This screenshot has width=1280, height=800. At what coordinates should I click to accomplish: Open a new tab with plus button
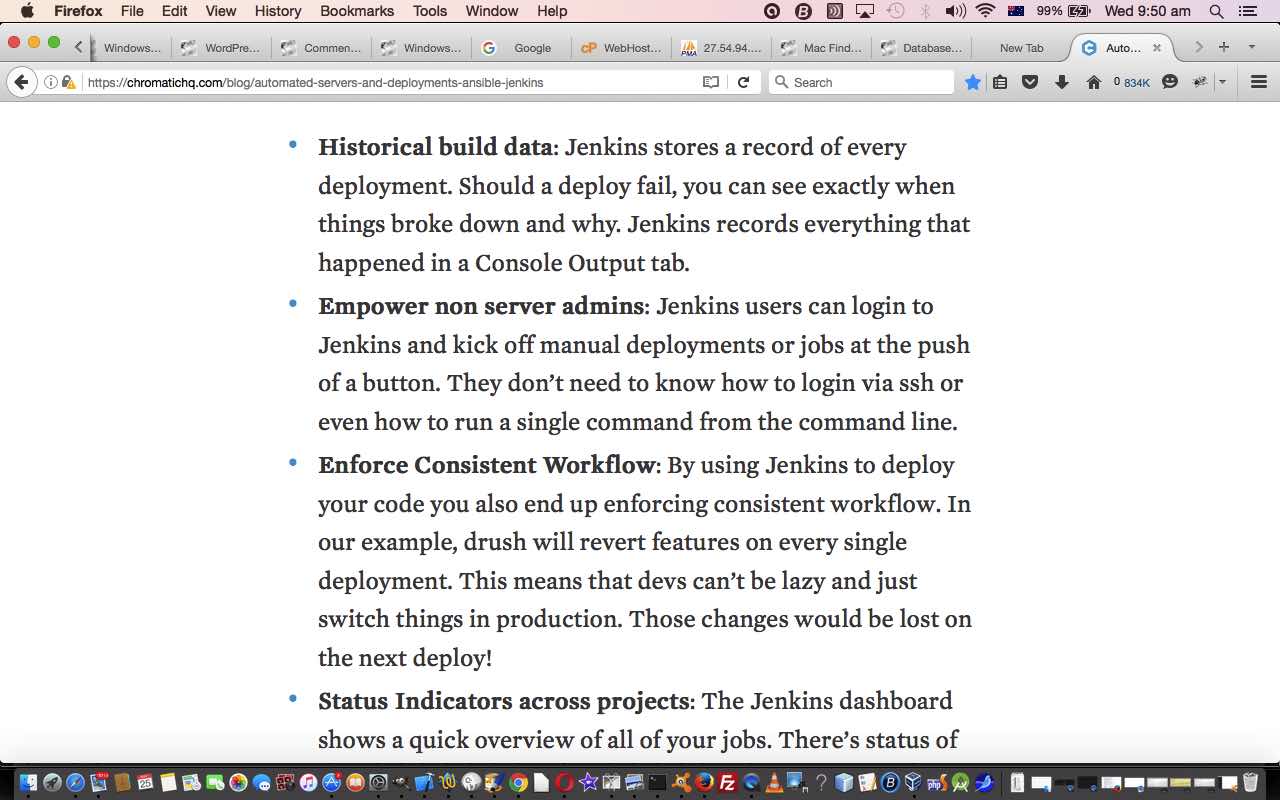coord(1223,47)
